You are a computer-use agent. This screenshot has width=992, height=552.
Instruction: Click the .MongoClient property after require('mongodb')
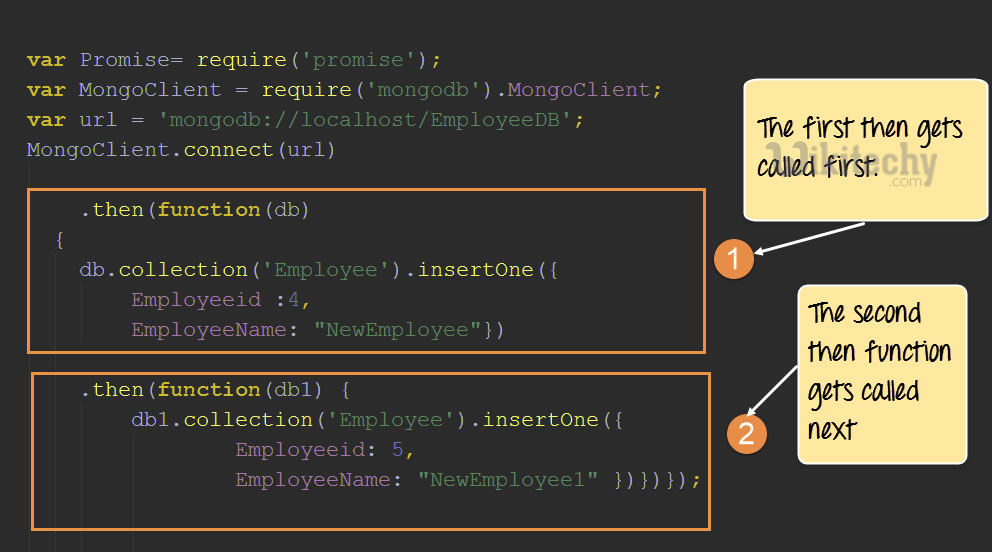tap(576, 90)
